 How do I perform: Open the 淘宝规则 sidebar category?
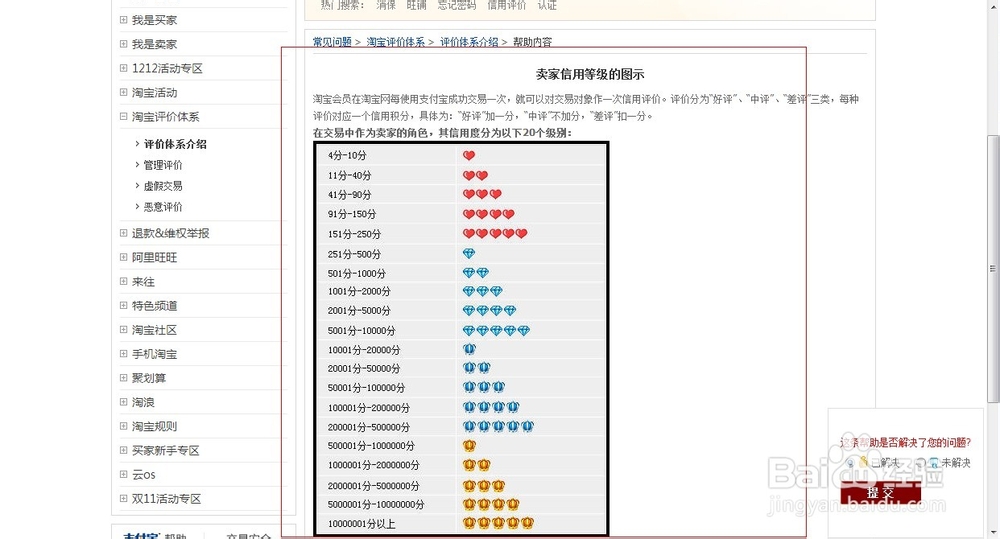[x=154, y=427]
